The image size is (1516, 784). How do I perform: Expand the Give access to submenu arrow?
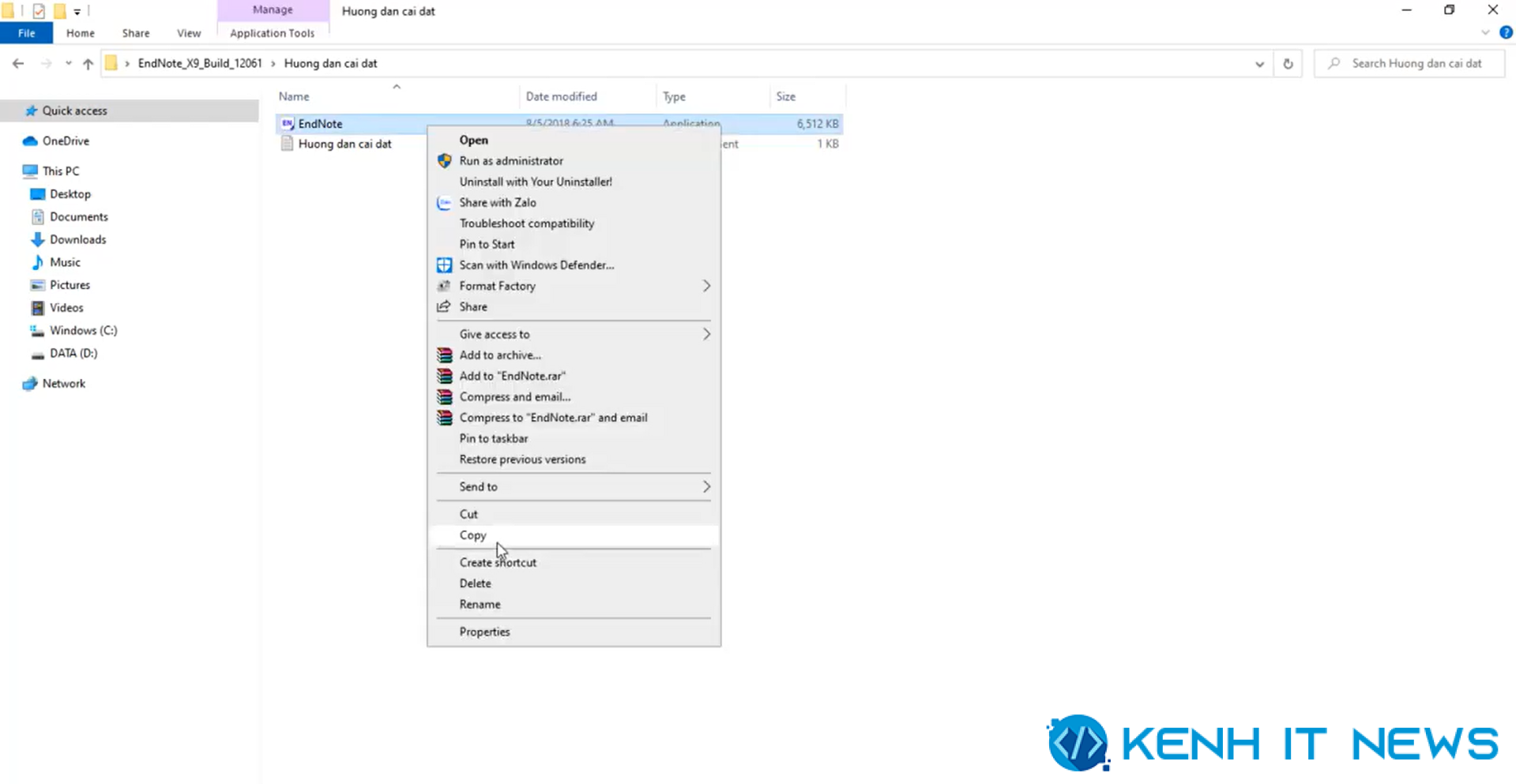pos(706,334)
